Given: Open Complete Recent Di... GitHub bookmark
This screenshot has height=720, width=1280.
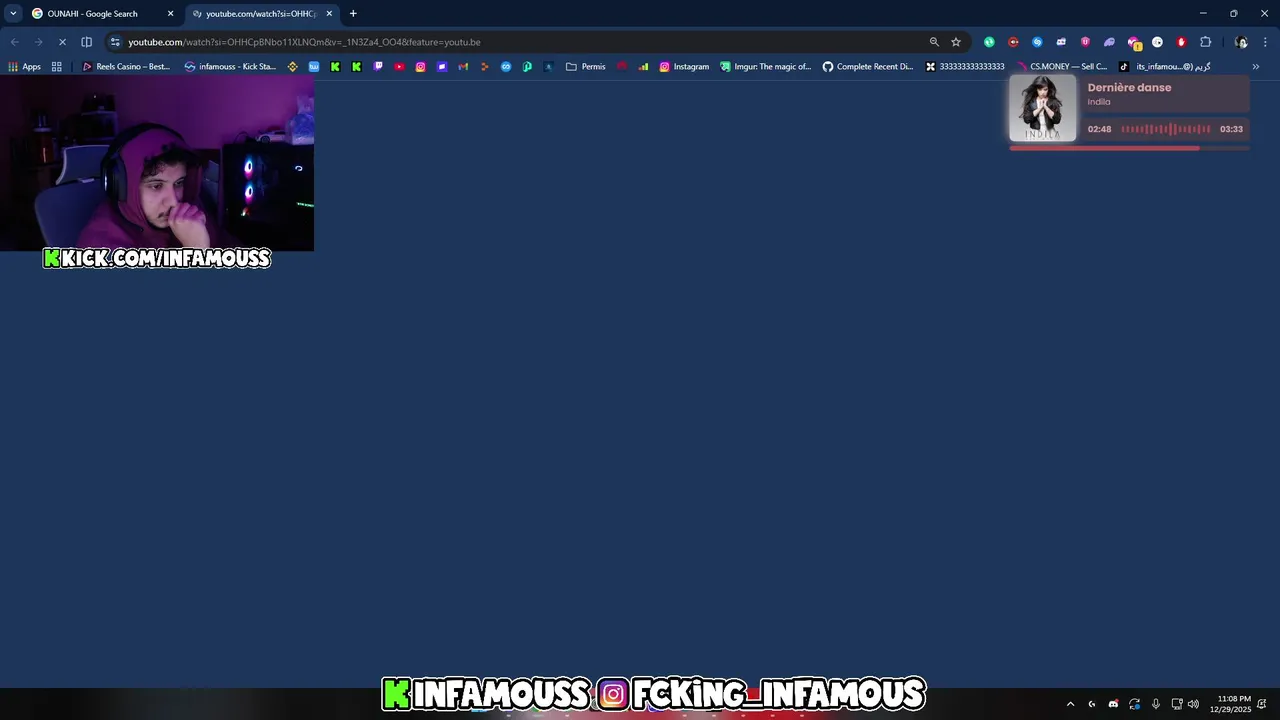Looking at the screenshot, I should pos(868,67).
